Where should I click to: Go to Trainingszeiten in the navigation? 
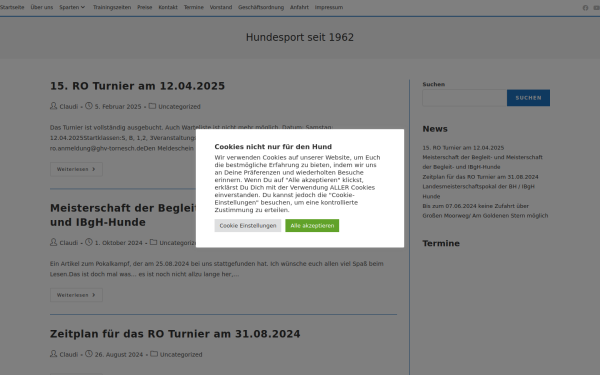112,7
